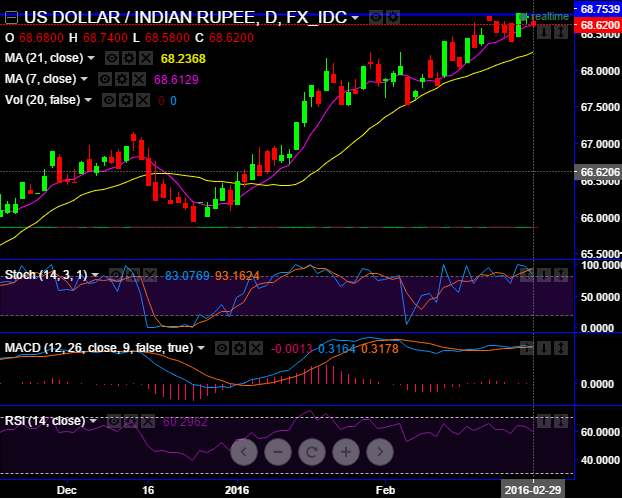Move the RSI pane up
Viewport: 622px width, 499px height.
[544, 421]
